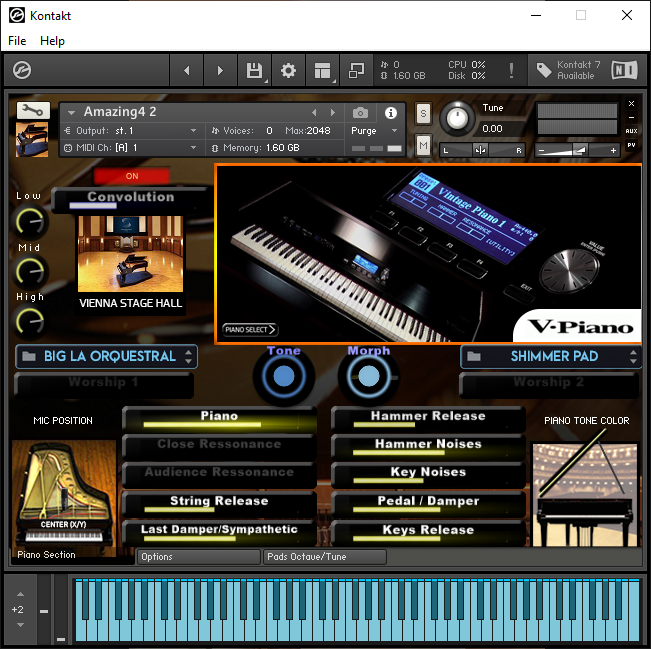Click the Morph knob
This screenshot has height=649, width=651.
tap(369, 377)
